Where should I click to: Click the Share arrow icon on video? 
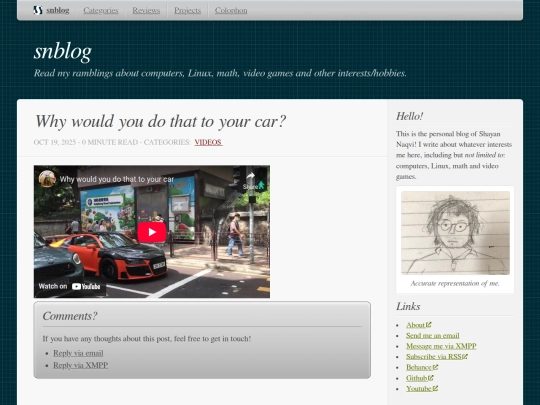coord(250,176)
